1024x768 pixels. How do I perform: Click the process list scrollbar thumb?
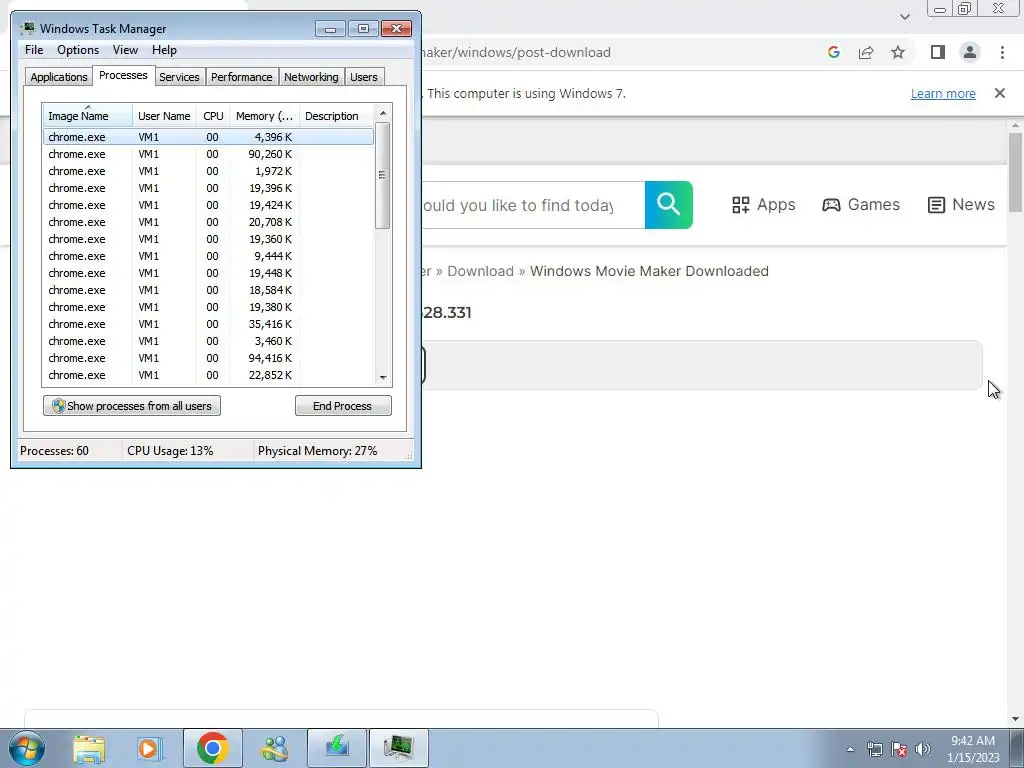tap(383, 175)
